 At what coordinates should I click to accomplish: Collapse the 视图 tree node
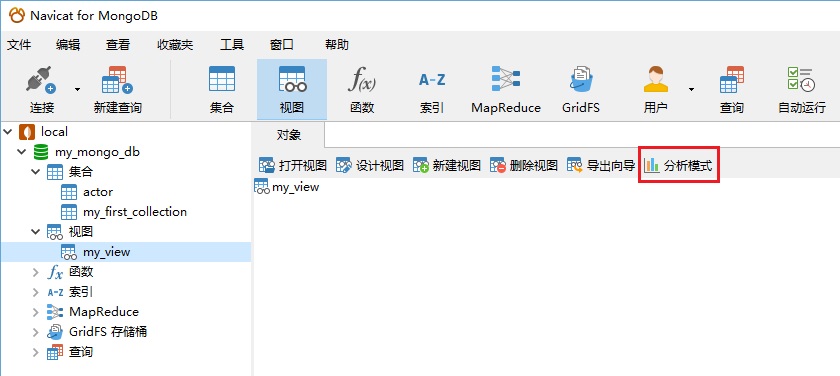pos(35,232)
